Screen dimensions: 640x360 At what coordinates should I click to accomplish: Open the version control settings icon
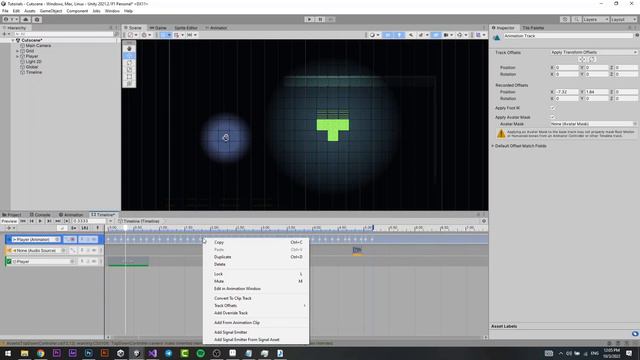point(37,19)
